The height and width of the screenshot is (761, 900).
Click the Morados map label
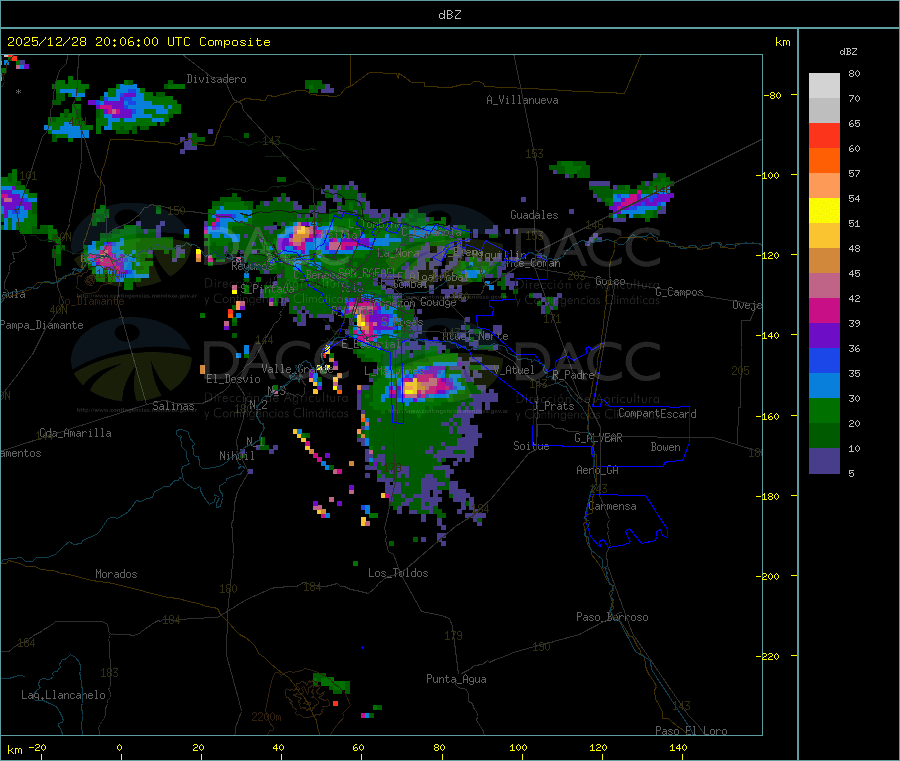point(117,574)
